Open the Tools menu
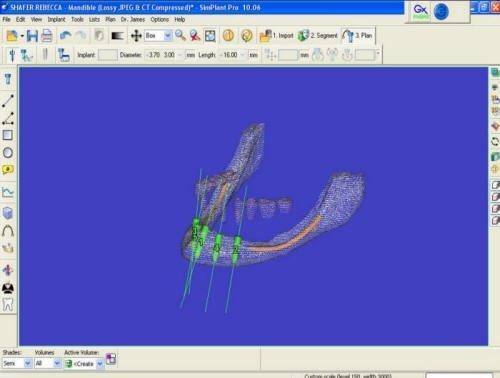This screenshot has height=378, width=500. (x=77, y=19)
